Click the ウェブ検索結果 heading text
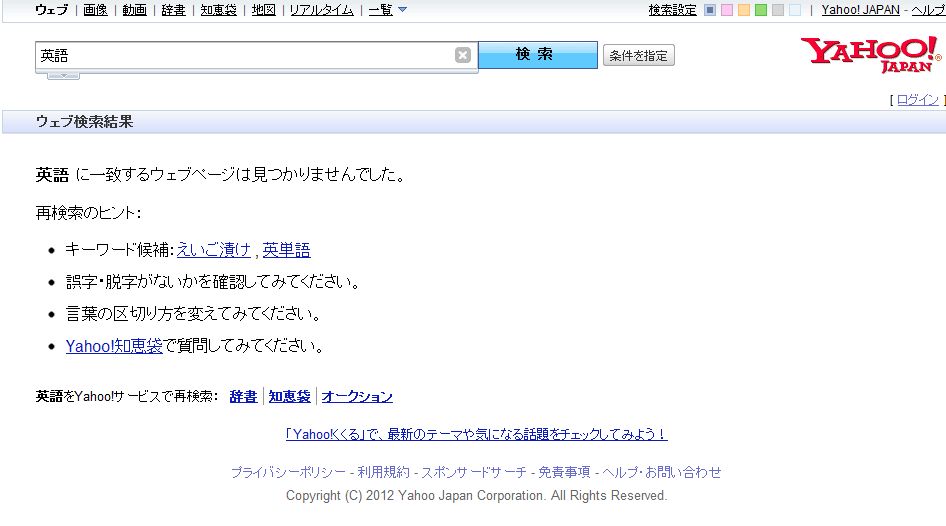The height and width of the screenshot is (526, 946). pyautogui.click(x=84, y=122)
